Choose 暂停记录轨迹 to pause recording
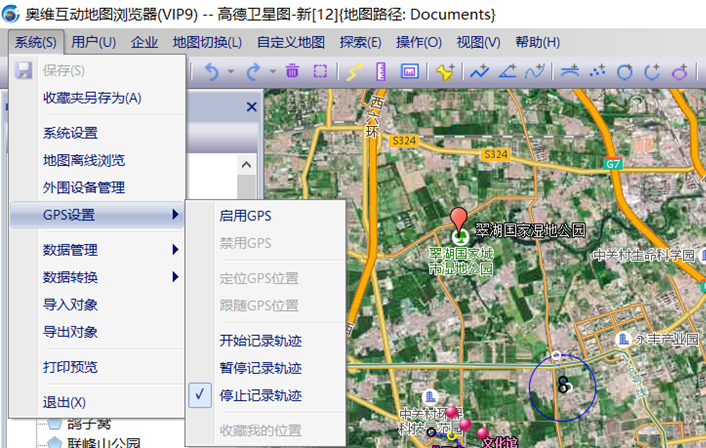706x448 pixels. (260, 368)
